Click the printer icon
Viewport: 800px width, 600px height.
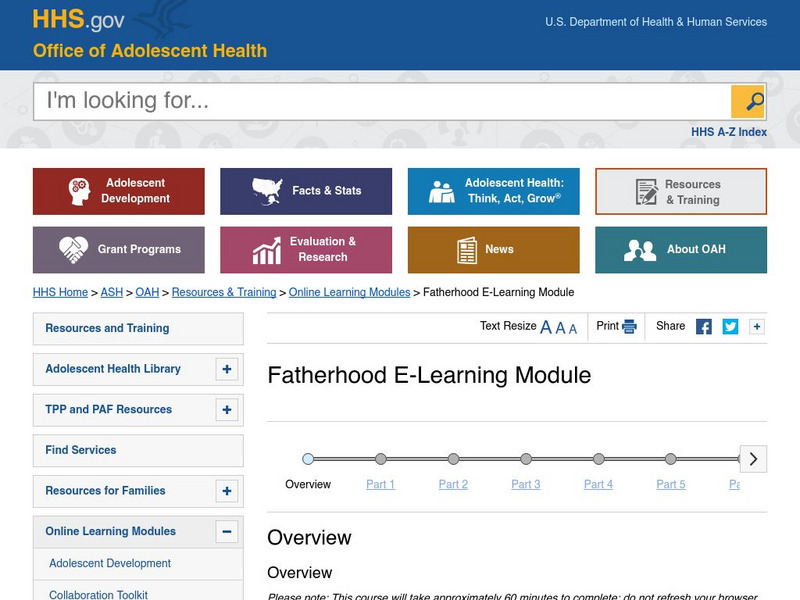[x=629, y=326]
